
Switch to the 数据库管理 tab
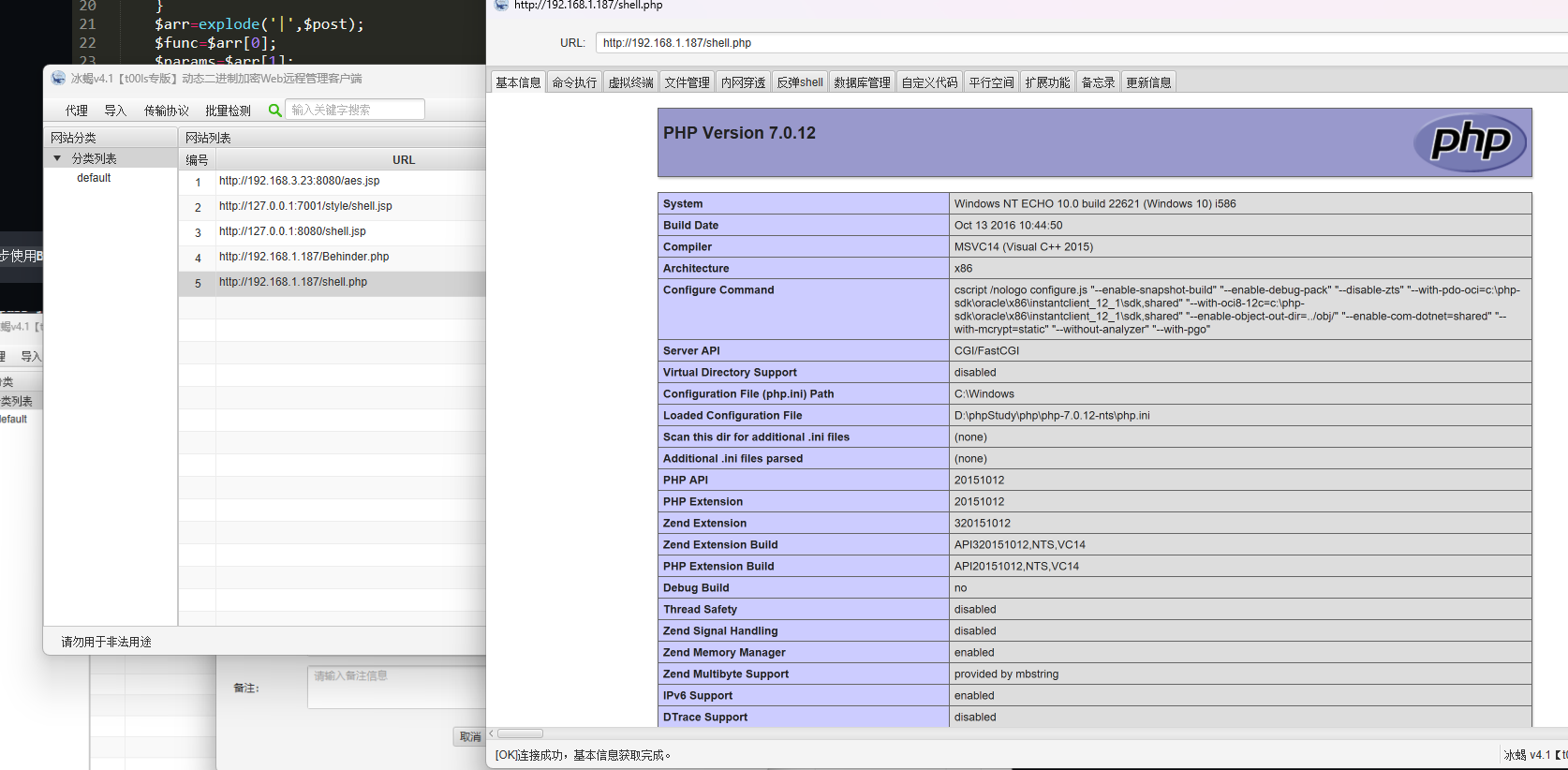(862, 82)
